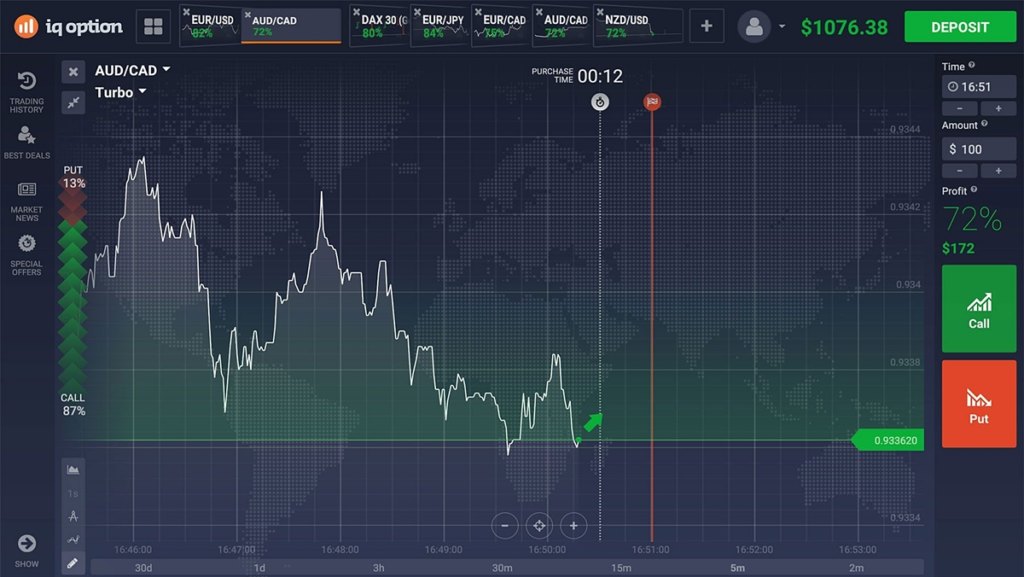Screen dimensions: 1024x577
Task: Close the EUR/USD tab
Action: coord(186,12)
